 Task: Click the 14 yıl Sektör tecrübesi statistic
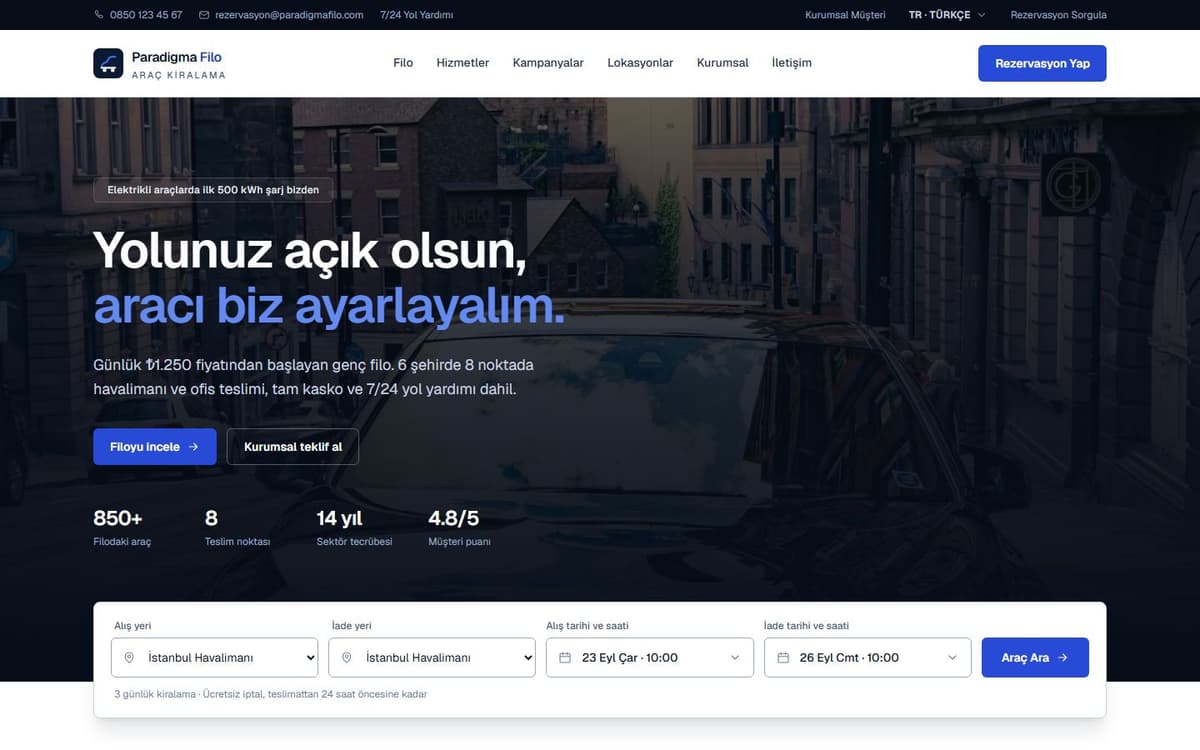pyautogui.click(x=354, y=528)
